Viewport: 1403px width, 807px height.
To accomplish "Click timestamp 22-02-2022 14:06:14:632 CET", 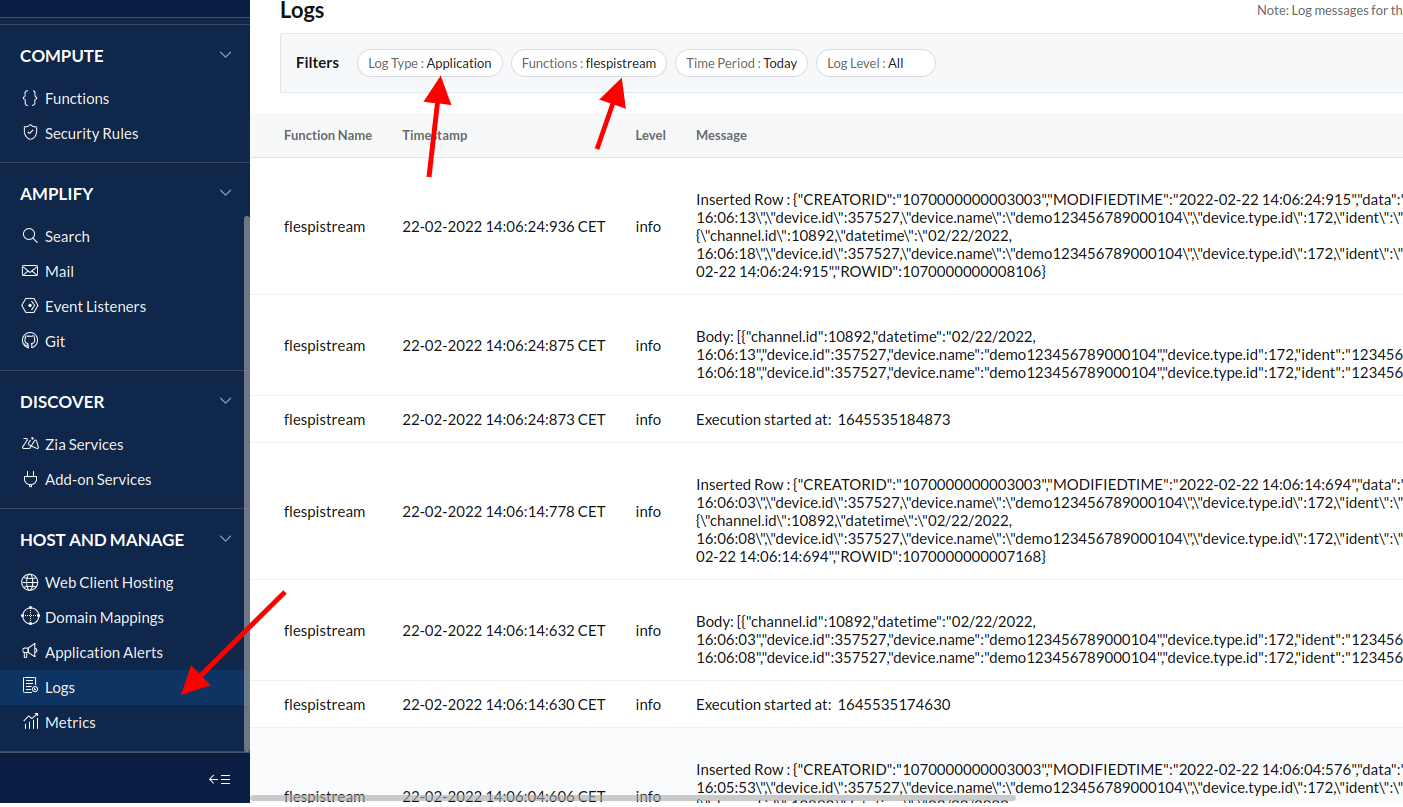I will pos(504,630).
